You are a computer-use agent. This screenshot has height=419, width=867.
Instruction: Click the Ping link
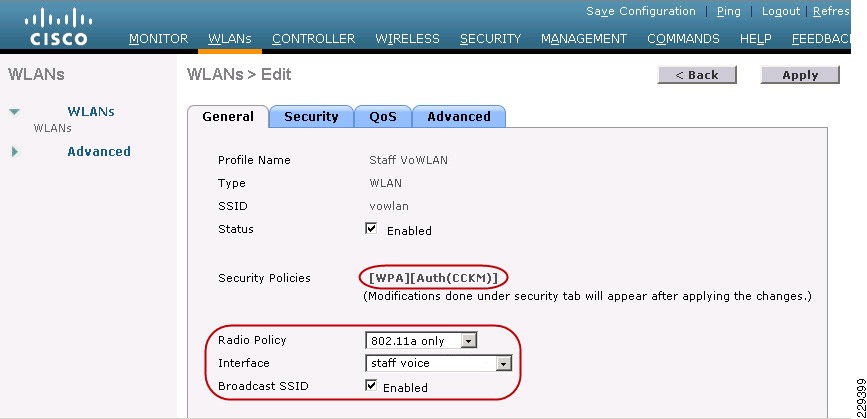(x=728, y=12)
